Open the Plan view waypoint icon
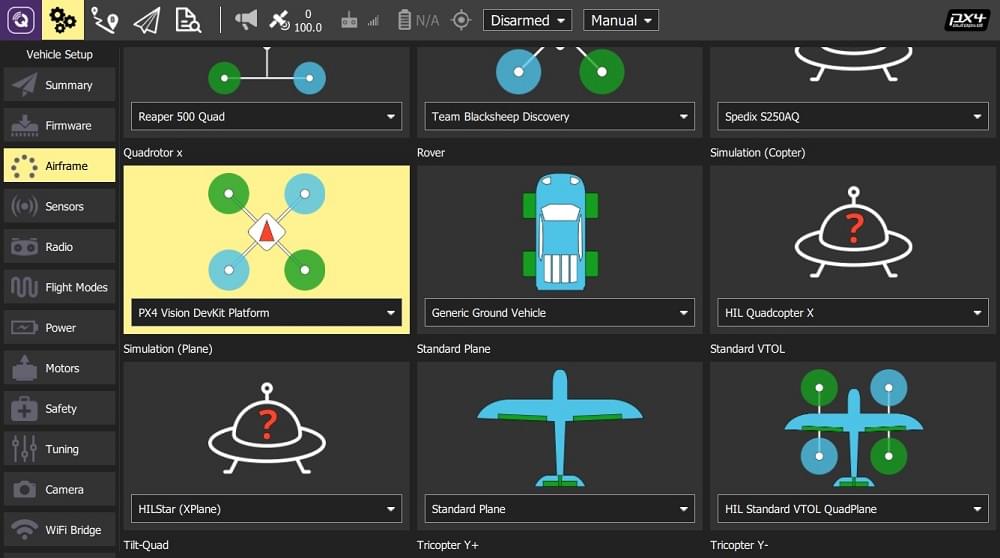1000x558 pixels. [x=104, y=20]
